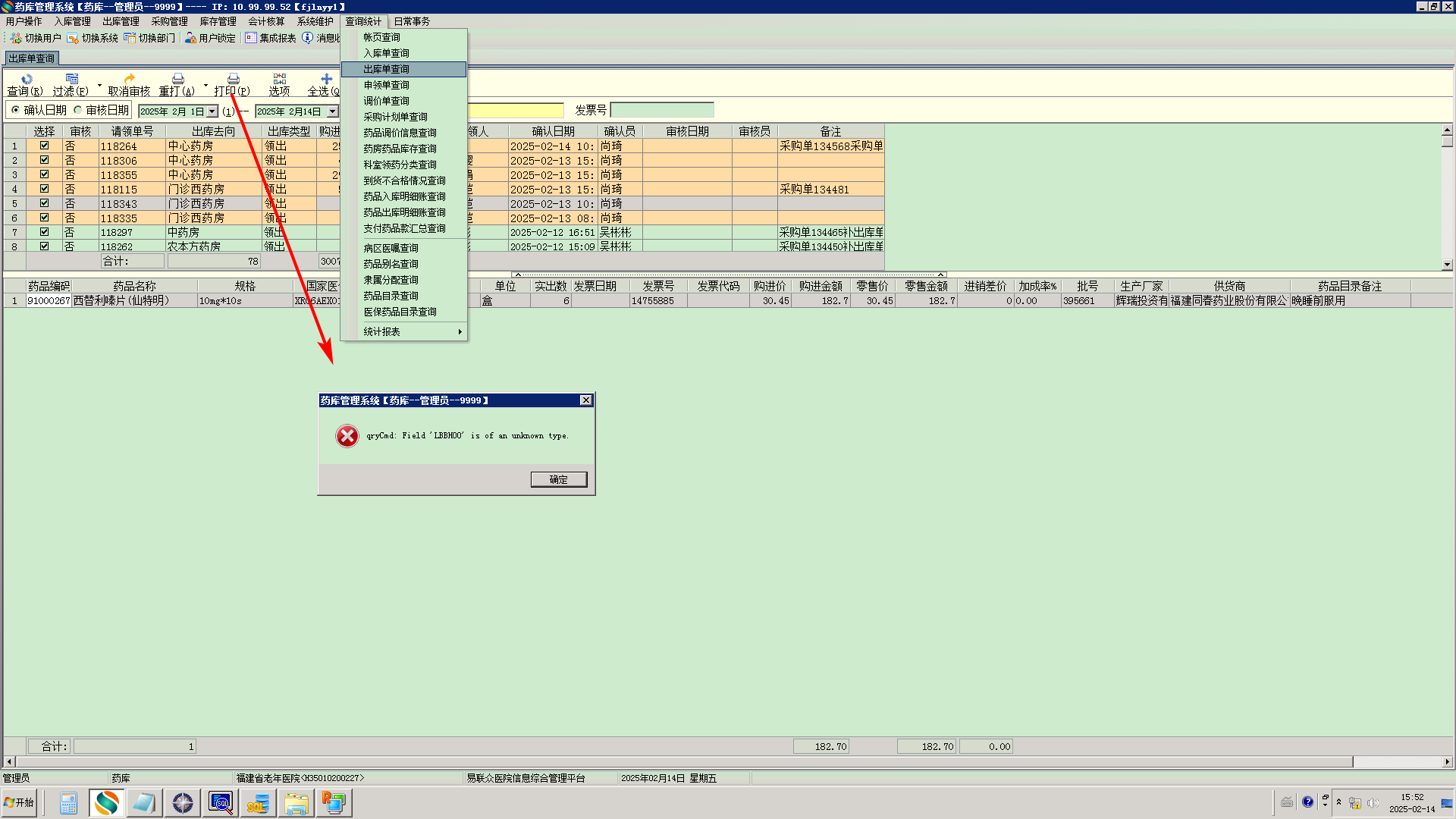Open the 集成报表 integrated report icon
Screen dimensions: 1456x819
[251, 38]
